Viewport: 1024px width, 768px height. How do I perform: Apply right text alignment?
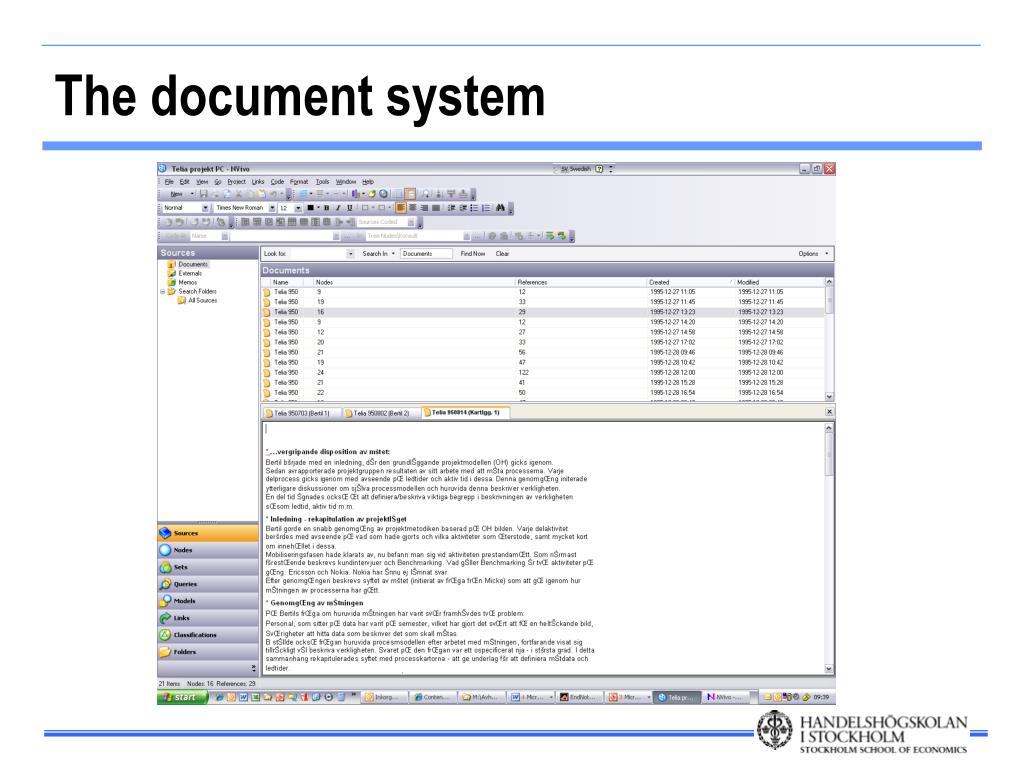(x=424, y=208)
